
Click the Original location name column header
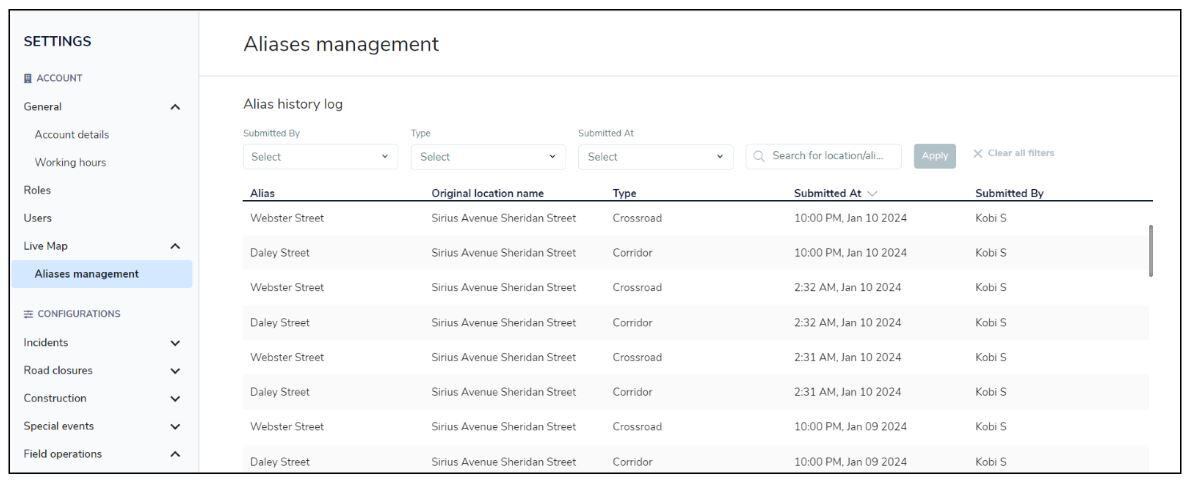487,194
